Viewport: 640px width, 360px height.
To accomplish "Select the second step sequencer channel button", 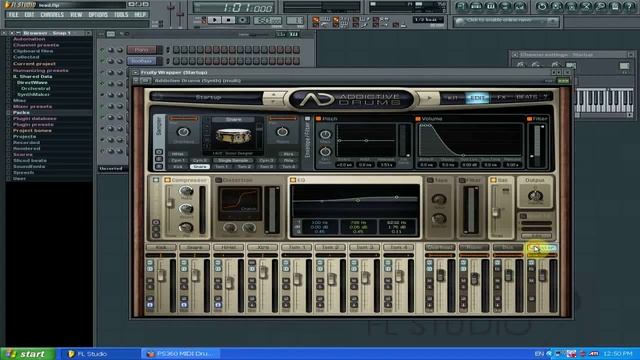I will (x=142, y=61).
